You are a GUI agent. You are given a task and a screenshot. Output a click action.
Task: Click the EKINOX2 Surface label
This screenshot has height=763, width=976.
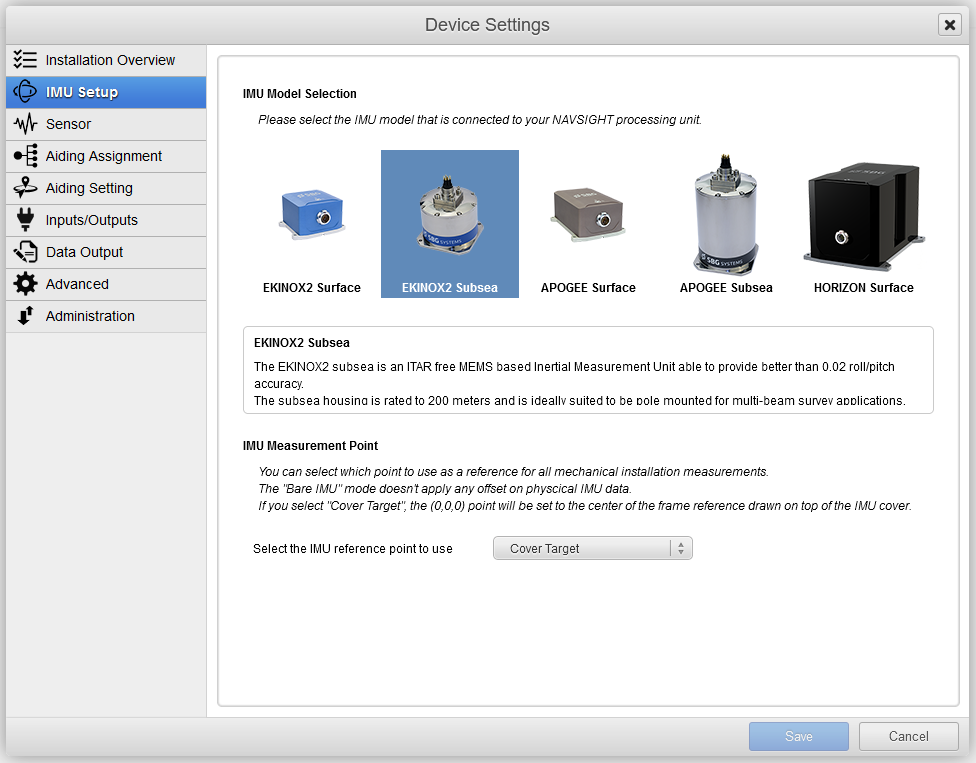[x=312, y=288]
